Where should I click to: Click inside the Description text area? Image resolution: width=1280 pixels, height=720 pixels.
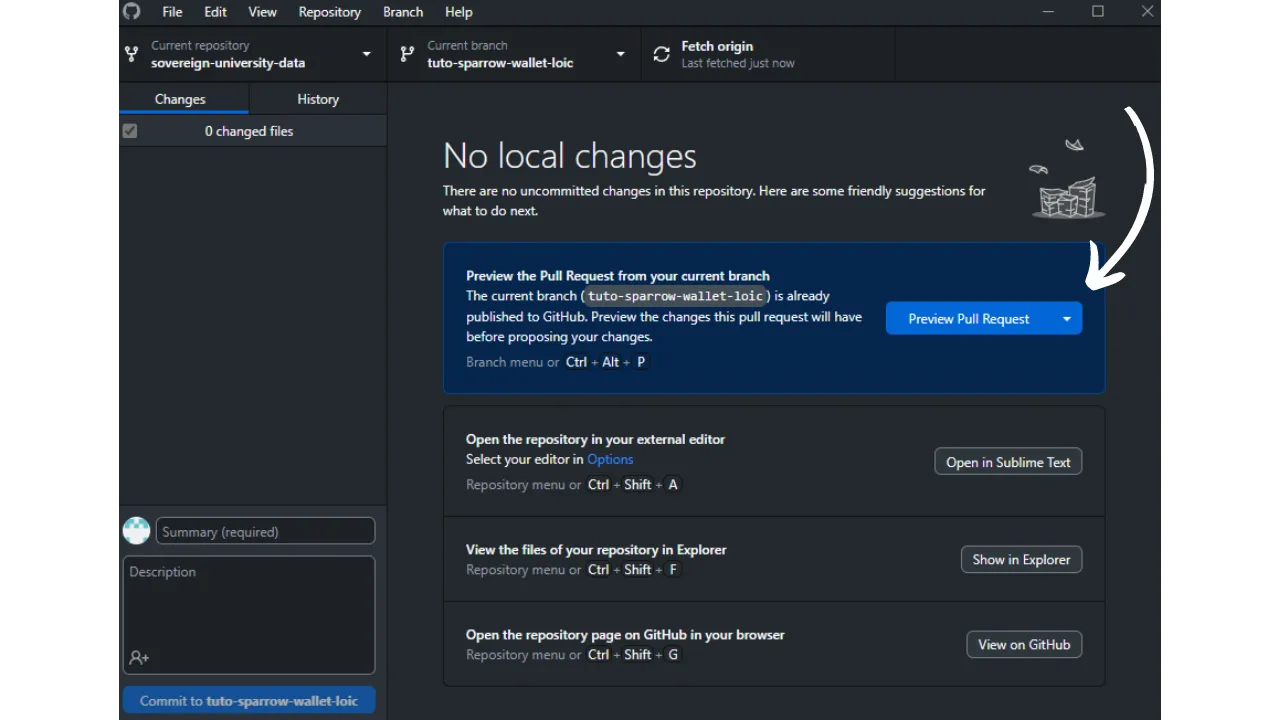[249, 605]
